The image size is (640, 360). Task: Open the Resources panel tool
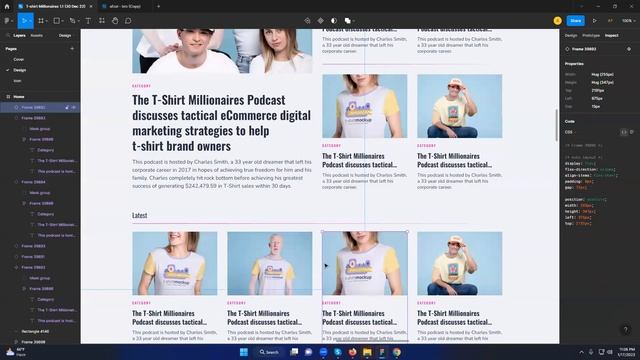coord(102,20)
